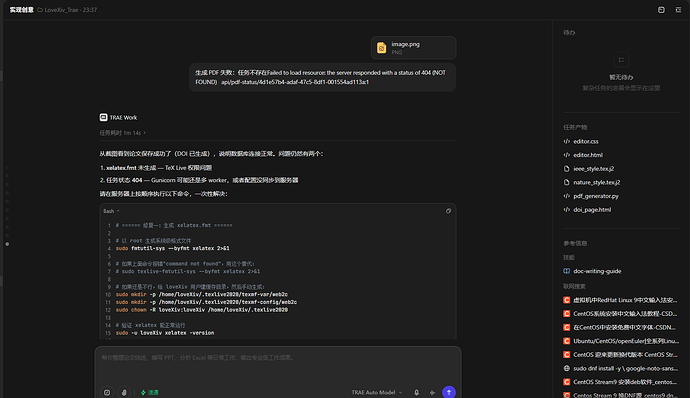The width and height of the screenshot is (690, 398).
Task: Click the sparkle enhance prompt icon
Action: [432, 392]
